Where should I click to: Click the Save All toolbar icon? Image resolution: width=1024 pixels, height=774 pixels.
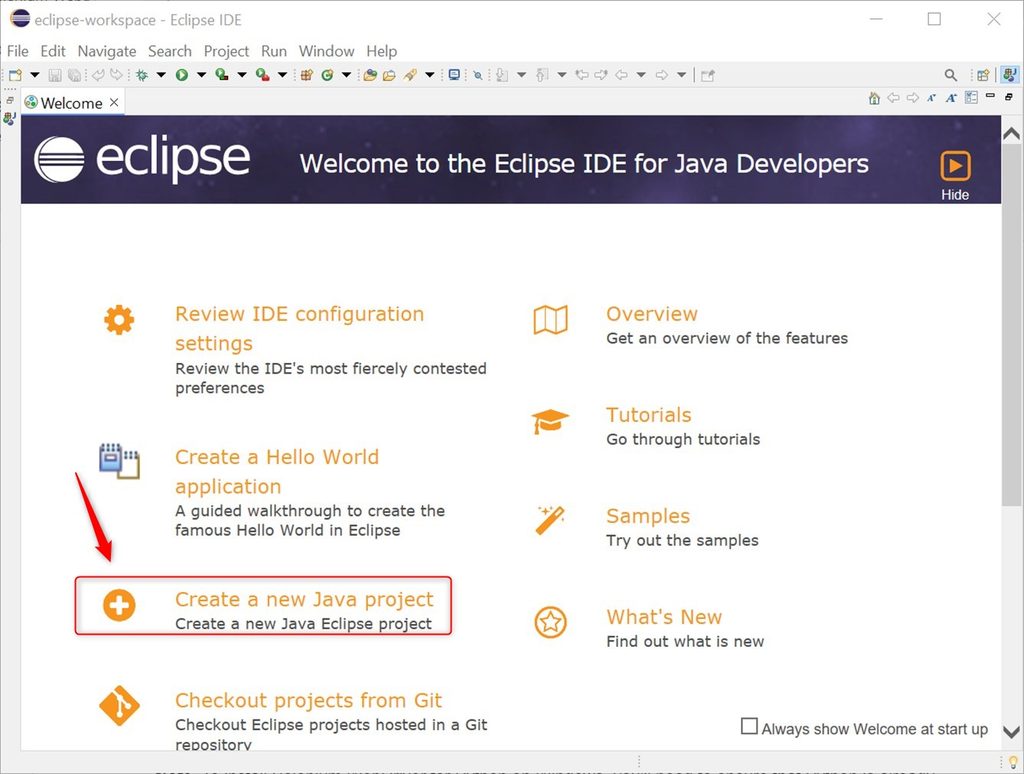click(x=74, y=75)
